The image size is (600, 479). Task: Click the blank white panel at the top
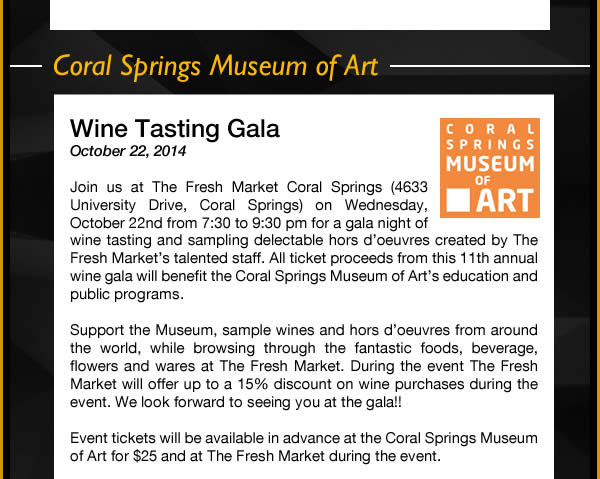300,15
